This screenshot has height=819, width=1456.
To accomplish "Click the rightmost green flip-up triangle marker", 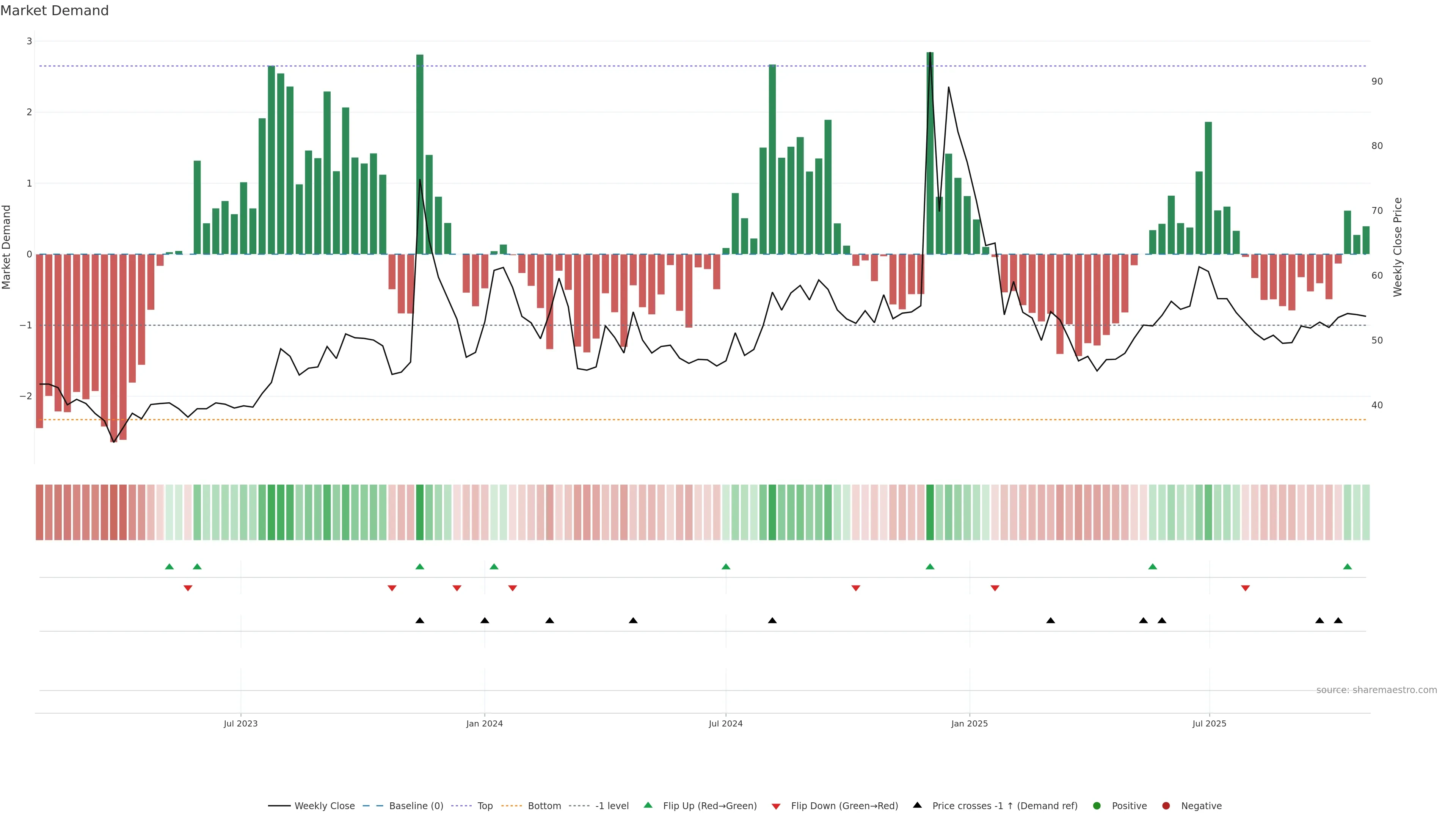I will pyautogui.click(x=1348, y=566).
